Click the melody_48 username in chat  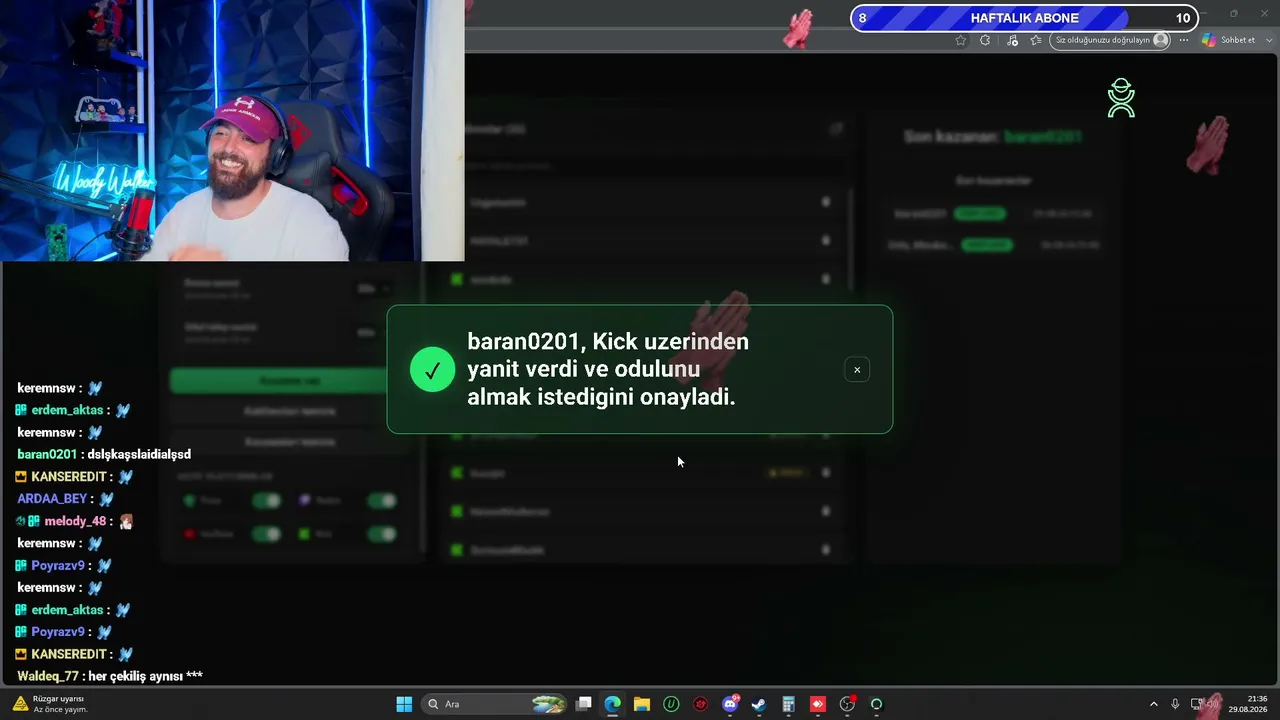[x=75, y=521]
